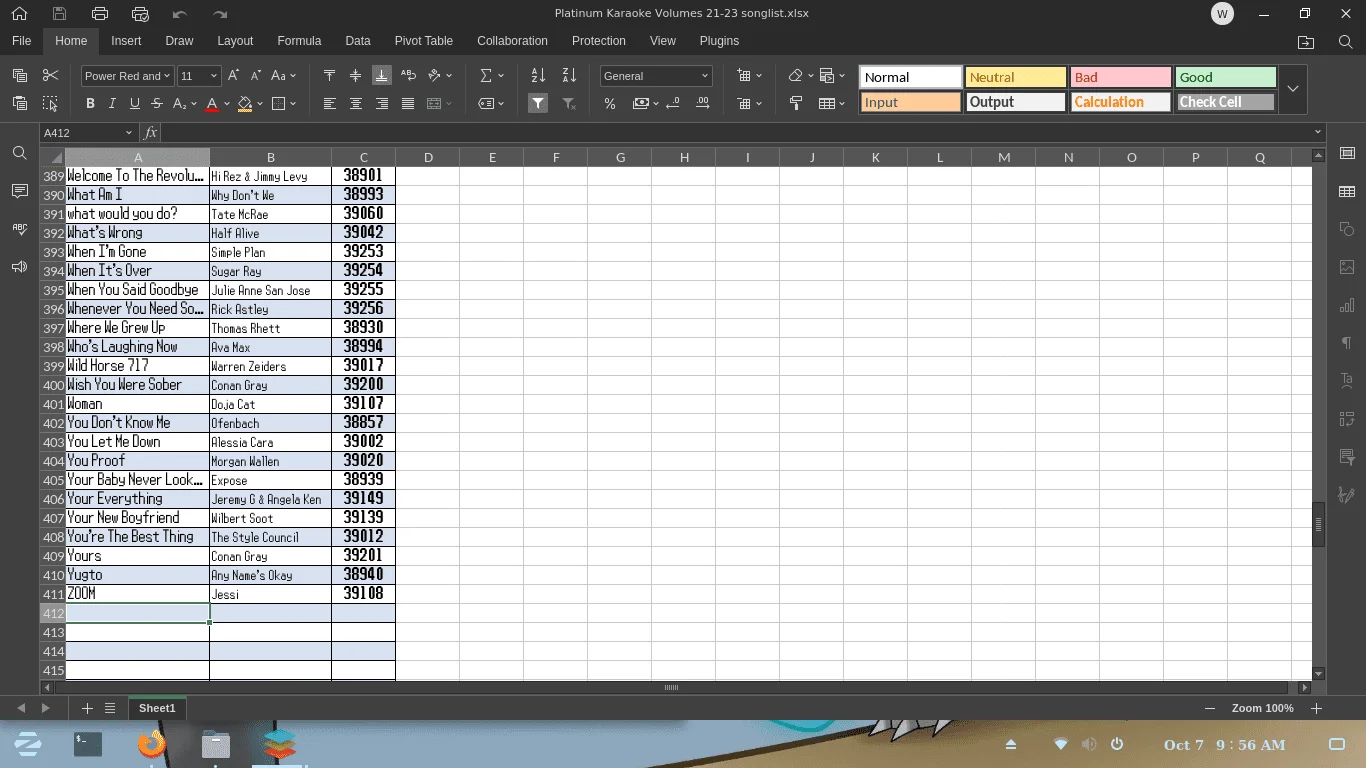Expand the formula bar chevron
This screenshot has width=1366, height=768.
pos(1318,132)
